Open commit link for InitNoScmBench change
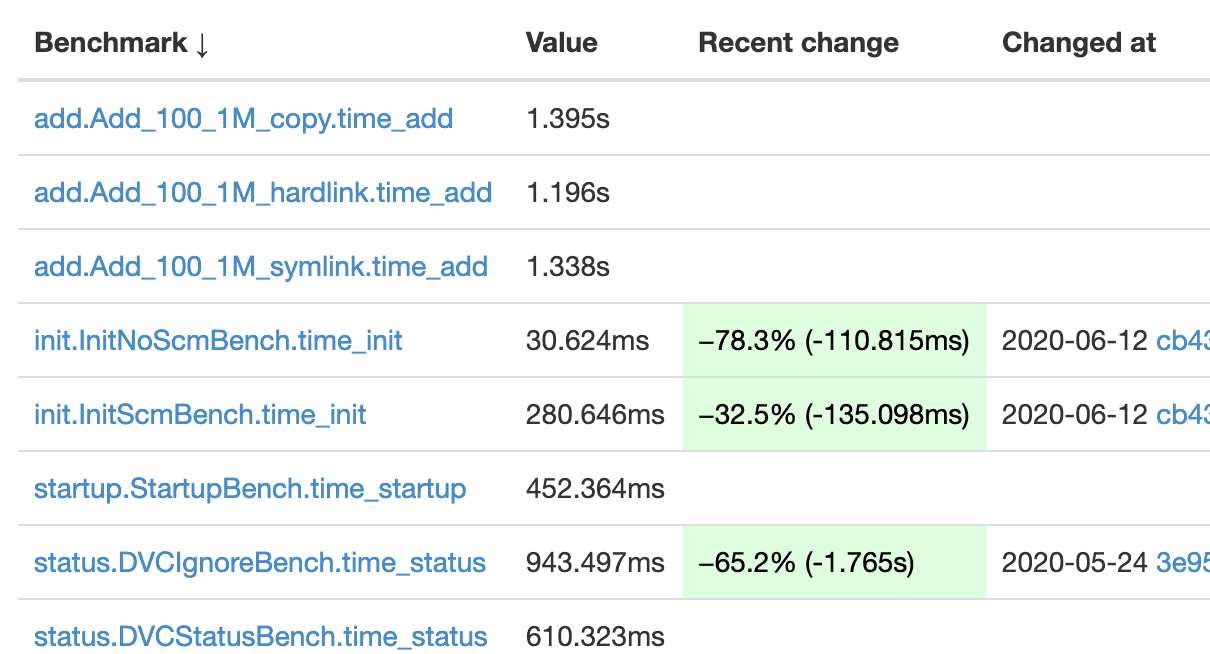 (1183, 341)
